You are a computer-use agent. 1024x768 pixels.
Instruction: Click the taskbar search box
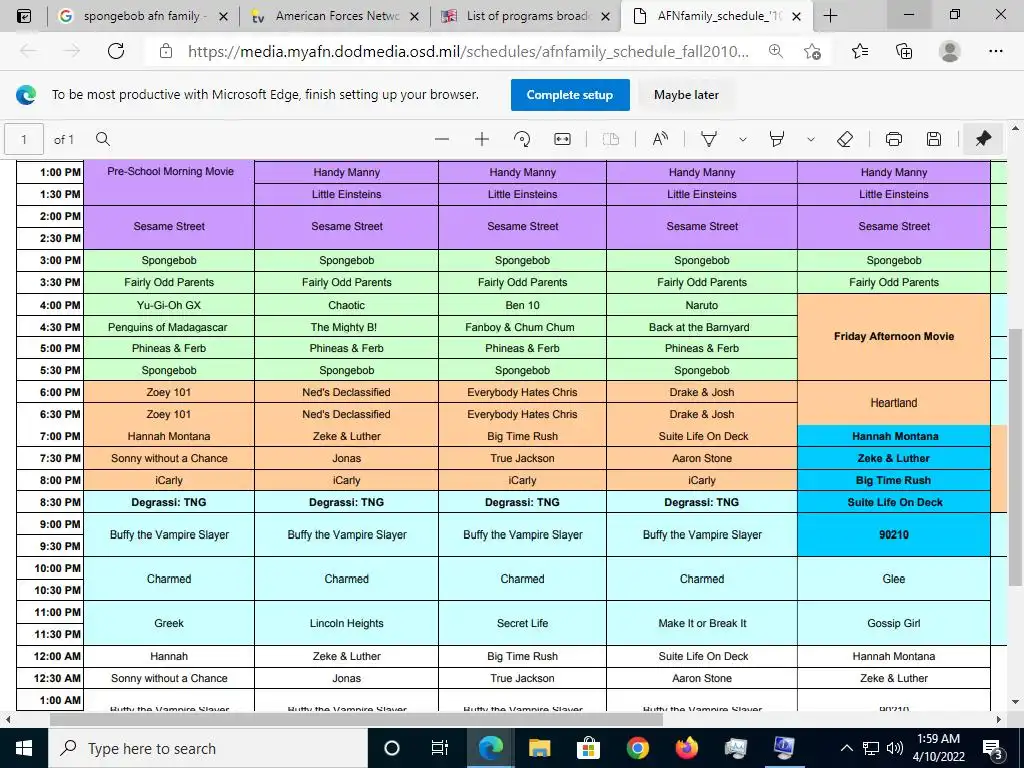point(208,748)
